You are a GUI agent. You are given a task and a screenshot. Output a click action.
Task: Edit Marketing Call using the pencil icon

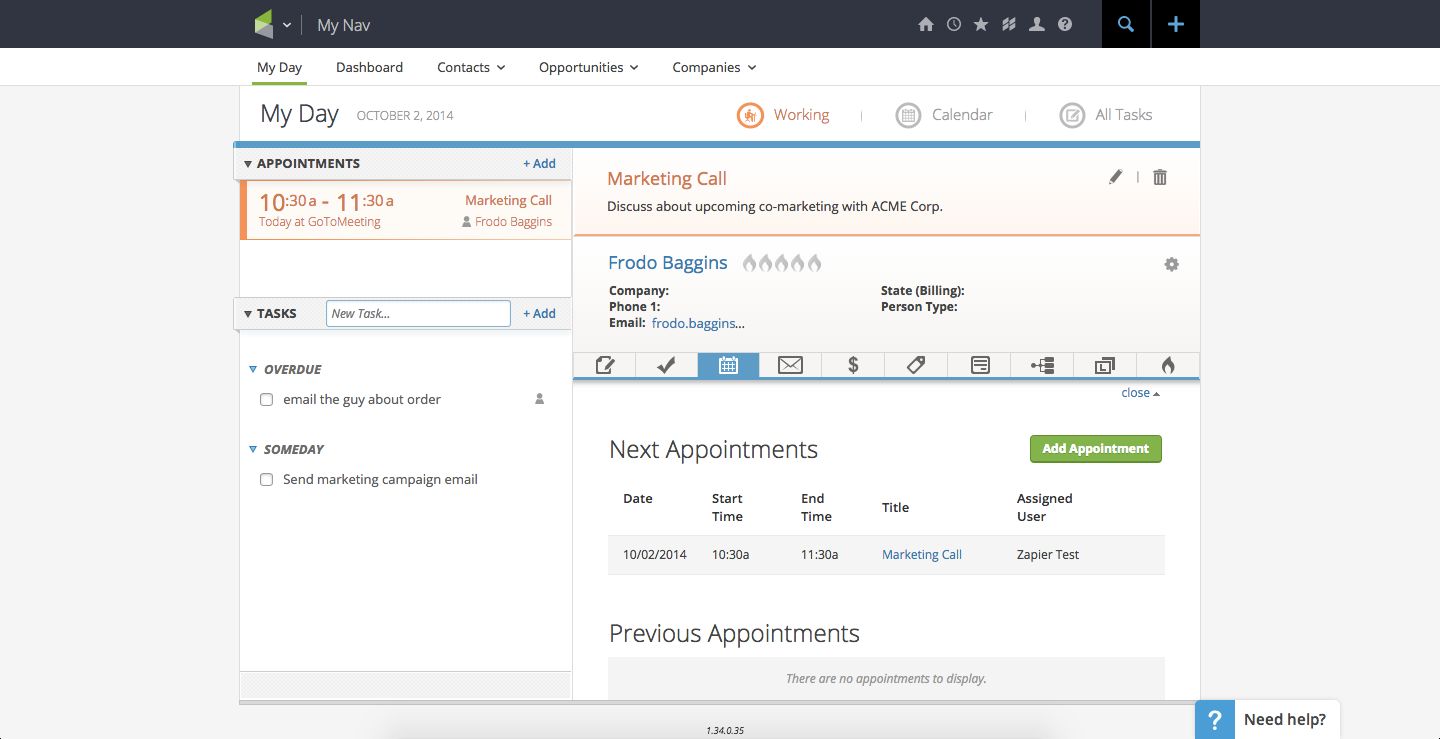coord(1115,177)
